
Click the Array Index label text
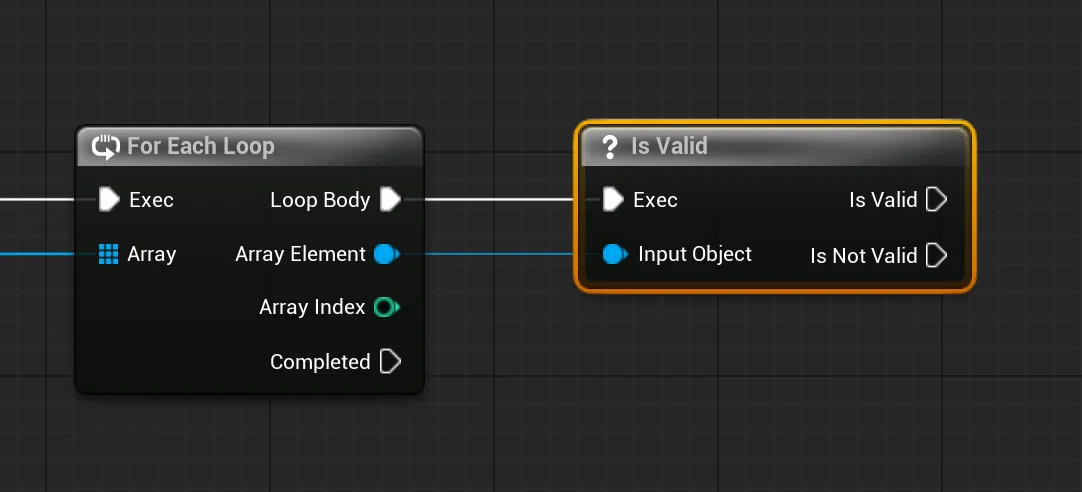[312, 306]
